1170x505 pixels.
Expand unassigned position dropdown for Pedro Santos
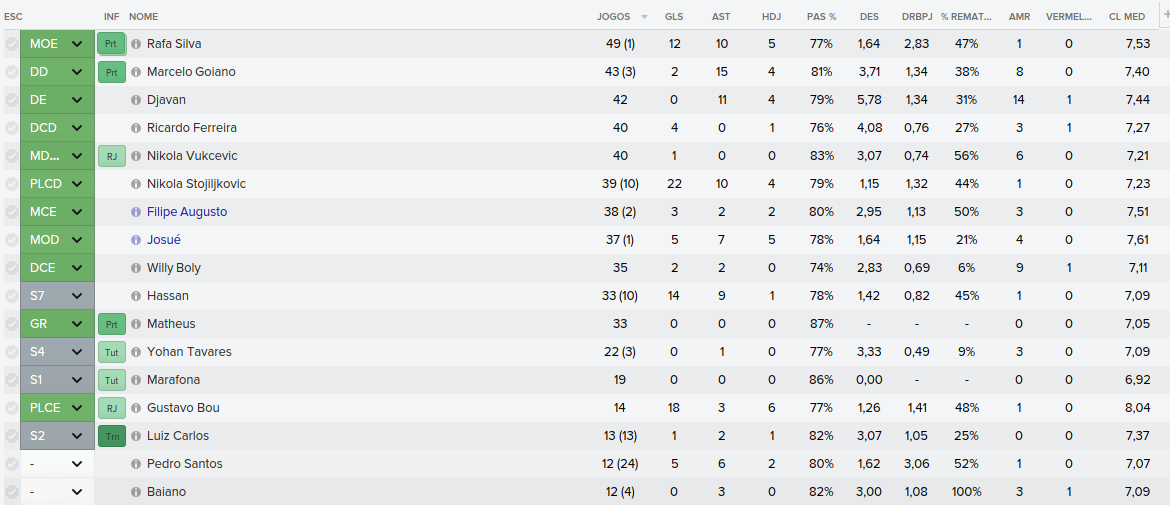pos(57,464)
